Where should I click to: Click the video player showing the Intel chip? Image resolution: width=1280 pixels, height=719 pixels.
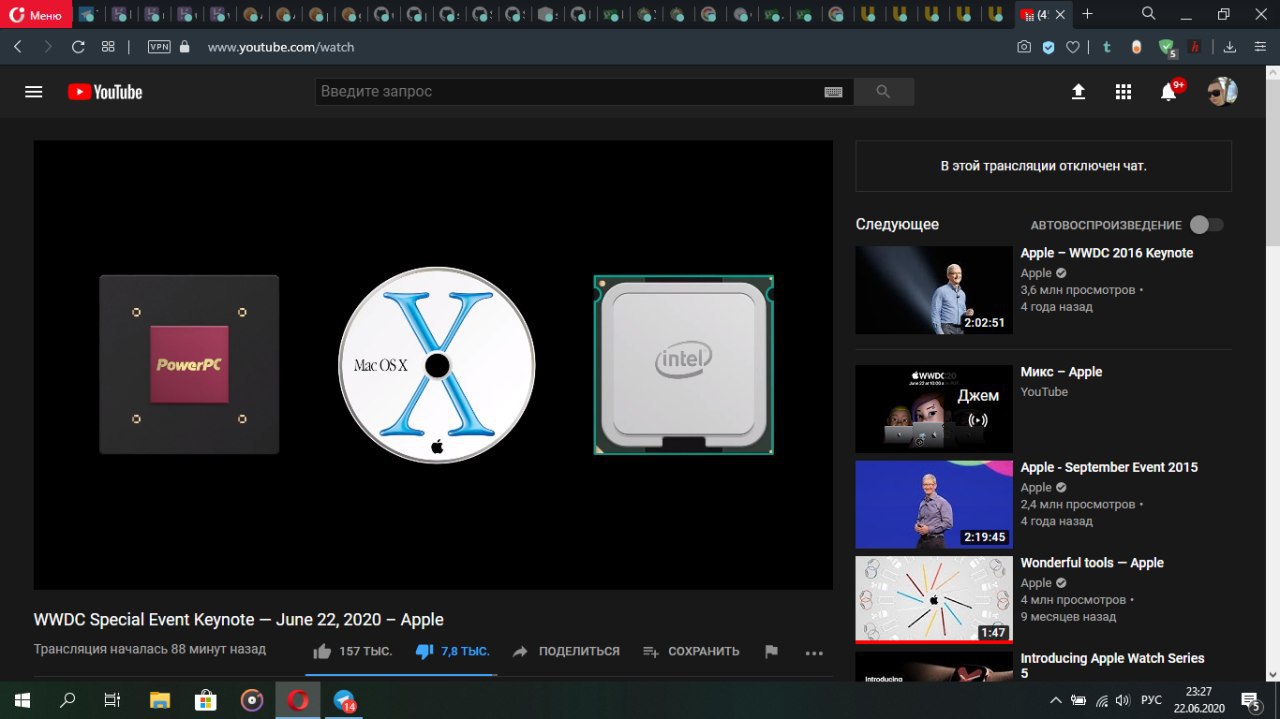tap(433, 364)
